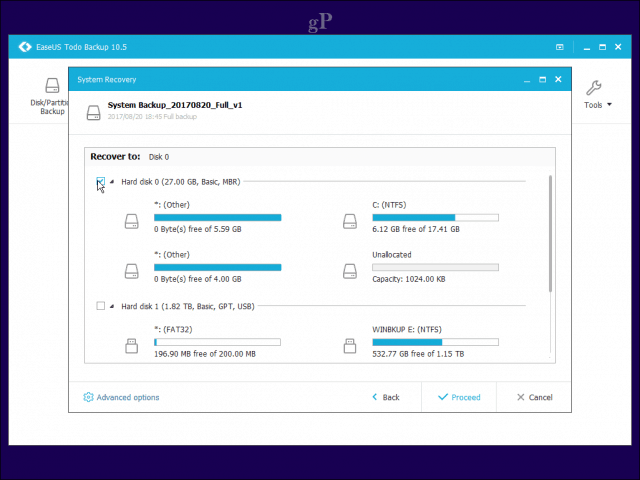The height and width of the screenshot is (480, 640).
Task: Check the Hard disk 1 checkbox
Action: (x=100, y=306)
